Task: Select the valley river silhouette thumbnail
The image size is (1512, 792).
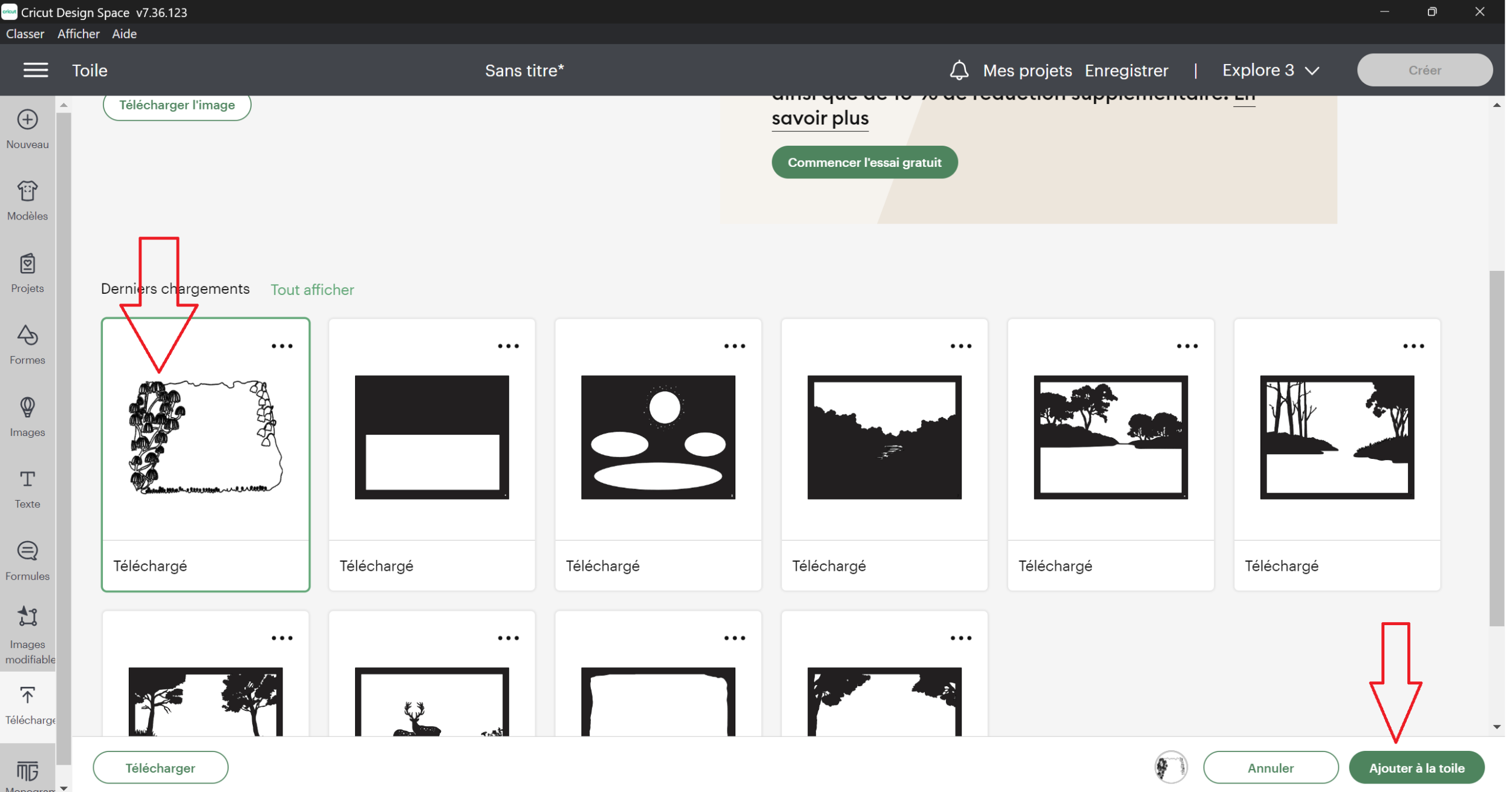Action: tap(884, 437)
